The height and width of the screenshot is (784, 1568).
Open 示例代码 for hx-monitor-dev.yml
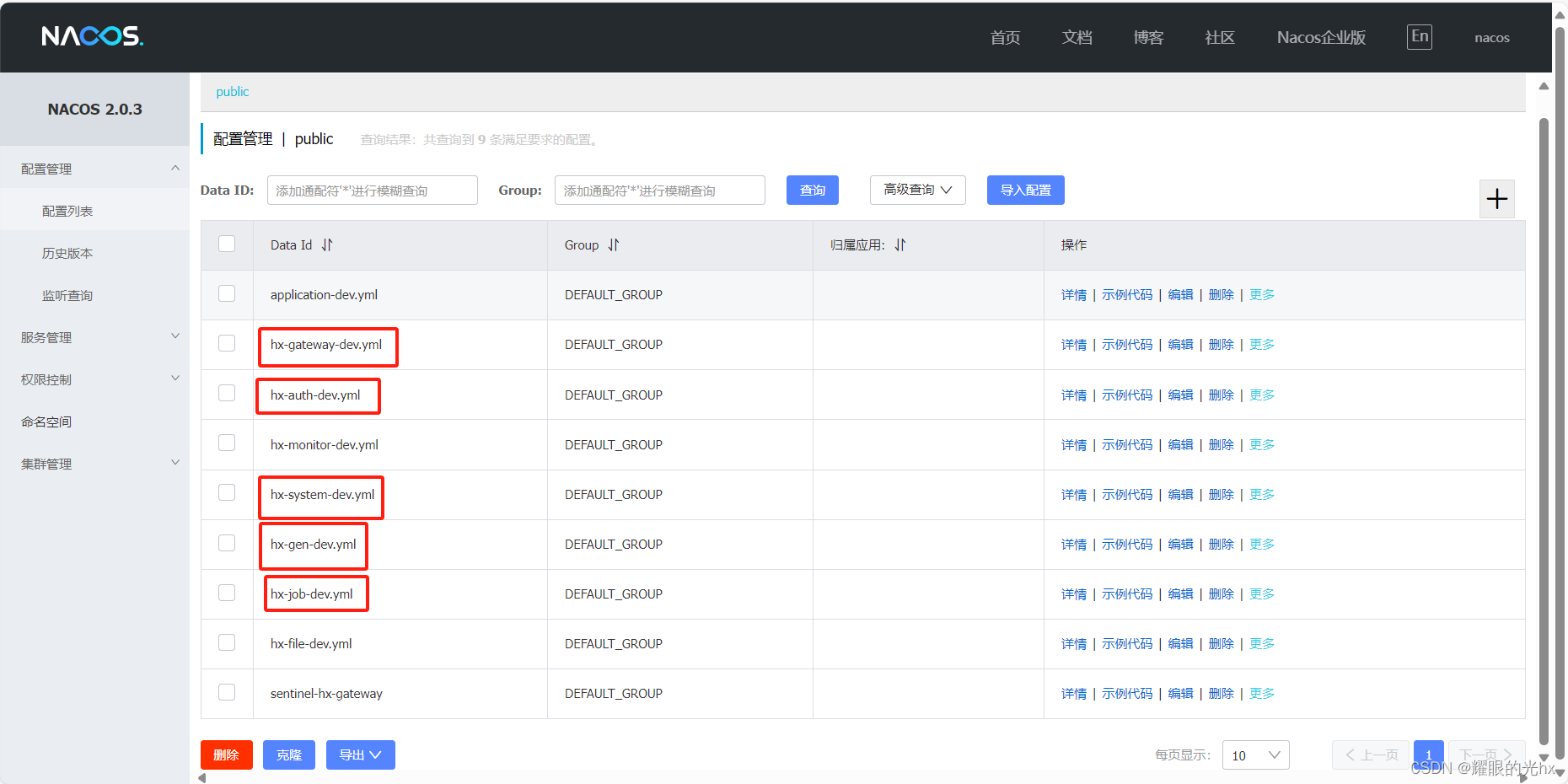click(x=1127, y=445)
